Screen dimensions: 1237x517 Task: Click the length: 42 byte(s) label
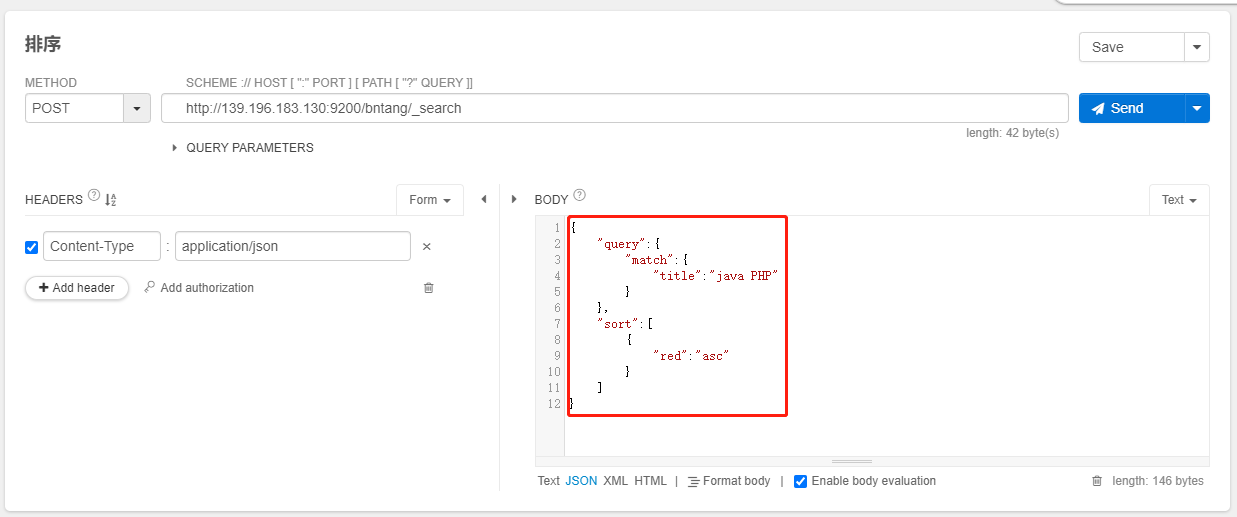click(x=1012, y=132)
